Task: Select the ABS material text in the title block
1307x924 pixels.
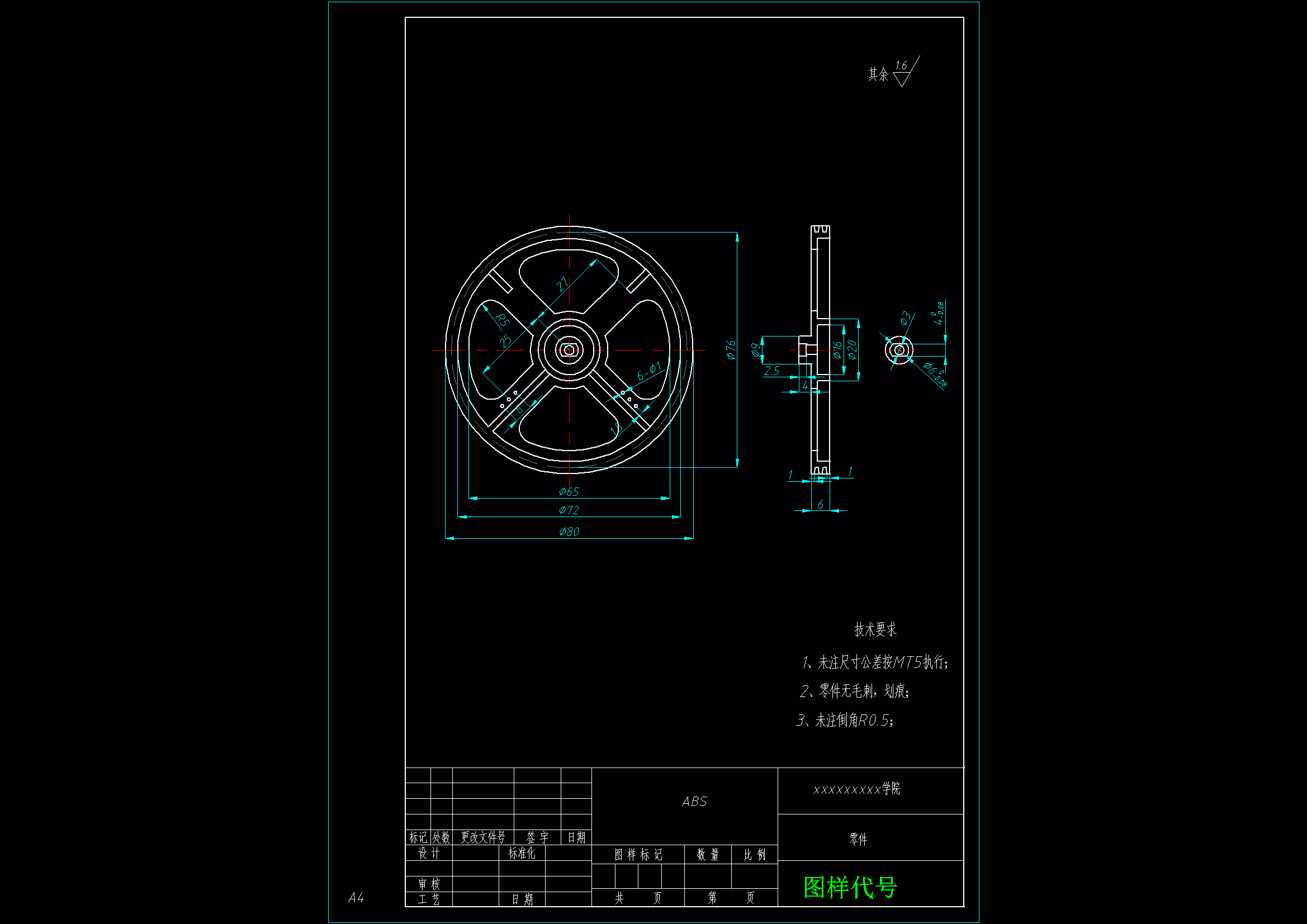Action: click(694, 802)
